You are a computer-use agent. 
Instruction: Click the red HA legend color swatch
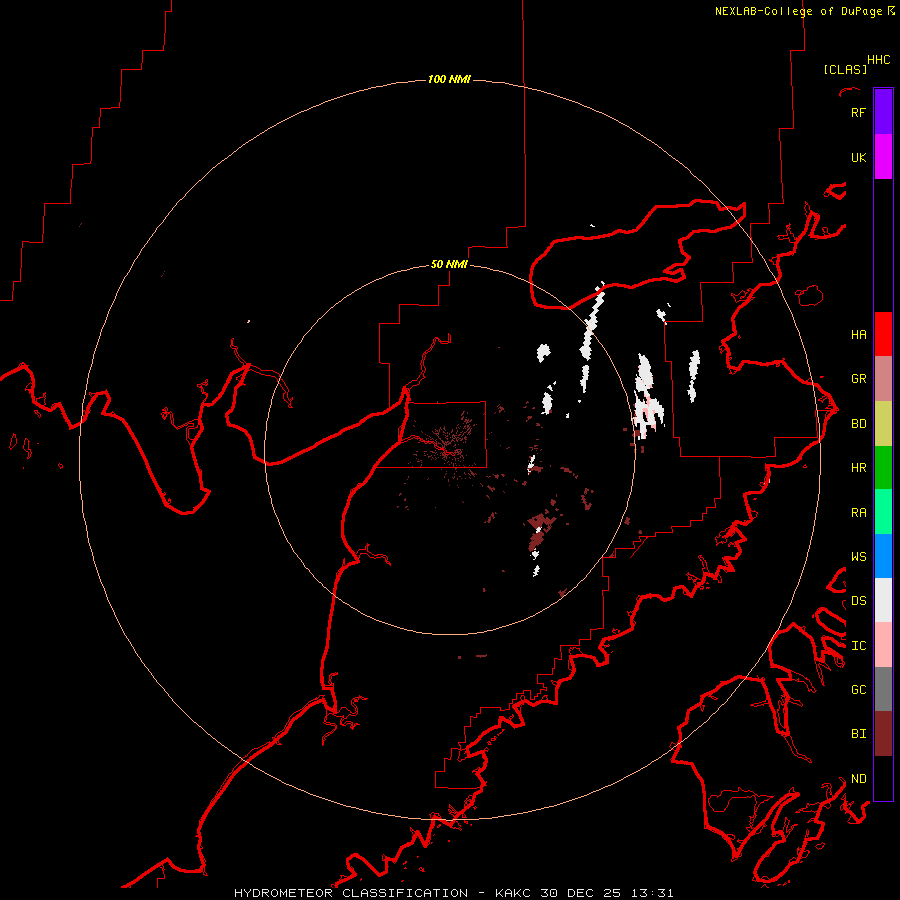[x=883, y=334]
